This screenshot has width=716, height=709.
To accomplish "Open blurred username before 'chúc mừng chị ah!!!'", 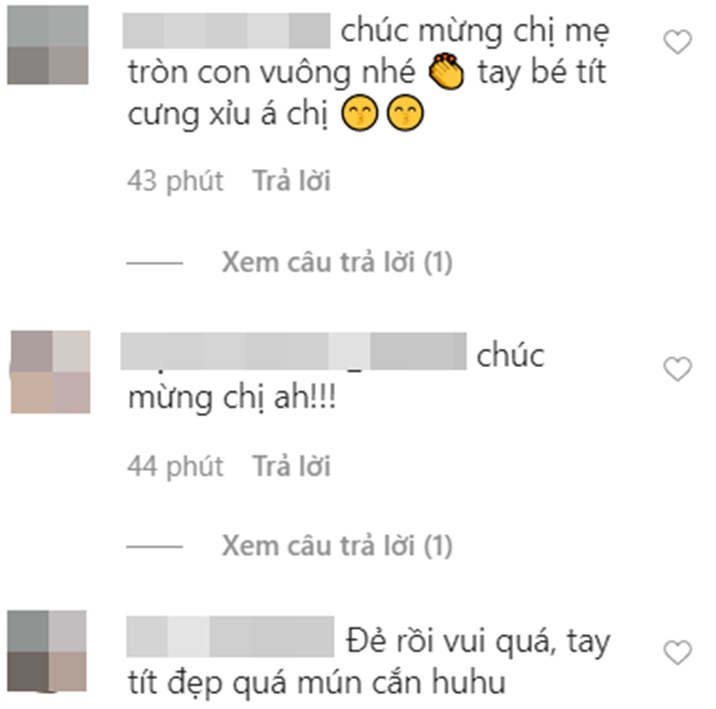I will (294, 352).
